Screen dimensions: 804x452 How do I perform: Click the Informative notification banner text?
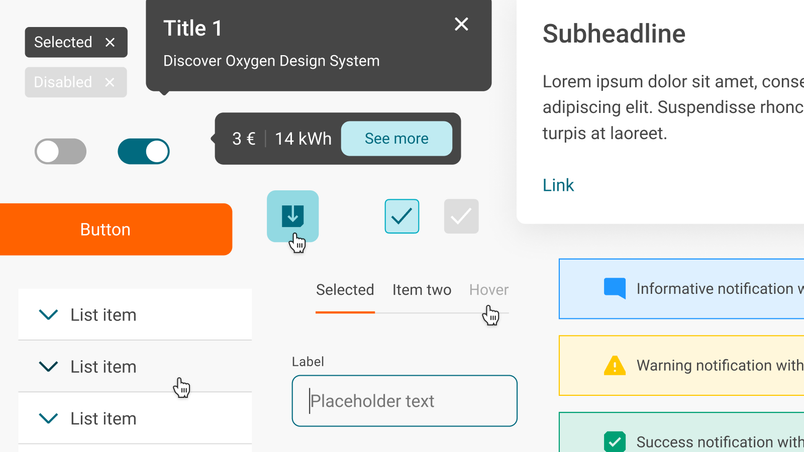[x=720, y=289]
